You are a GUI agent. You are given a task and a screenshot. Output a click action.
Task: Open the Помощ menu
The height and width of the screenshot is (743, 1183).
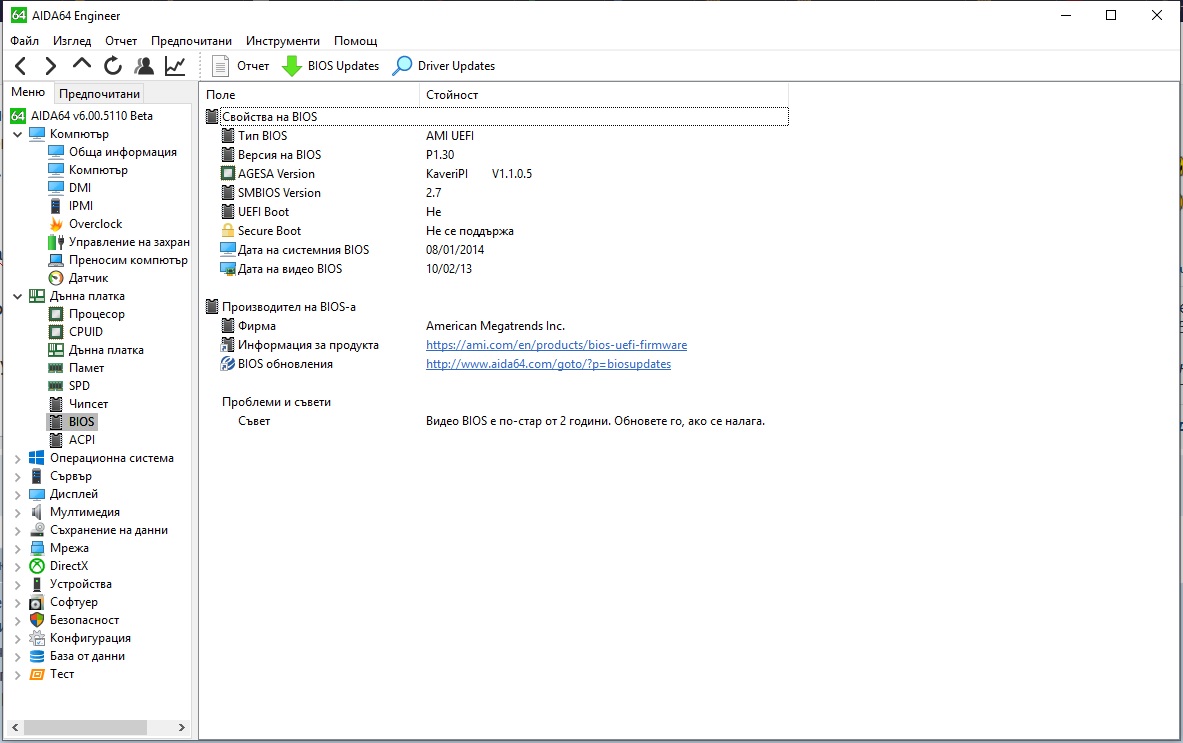click(355, 41)
